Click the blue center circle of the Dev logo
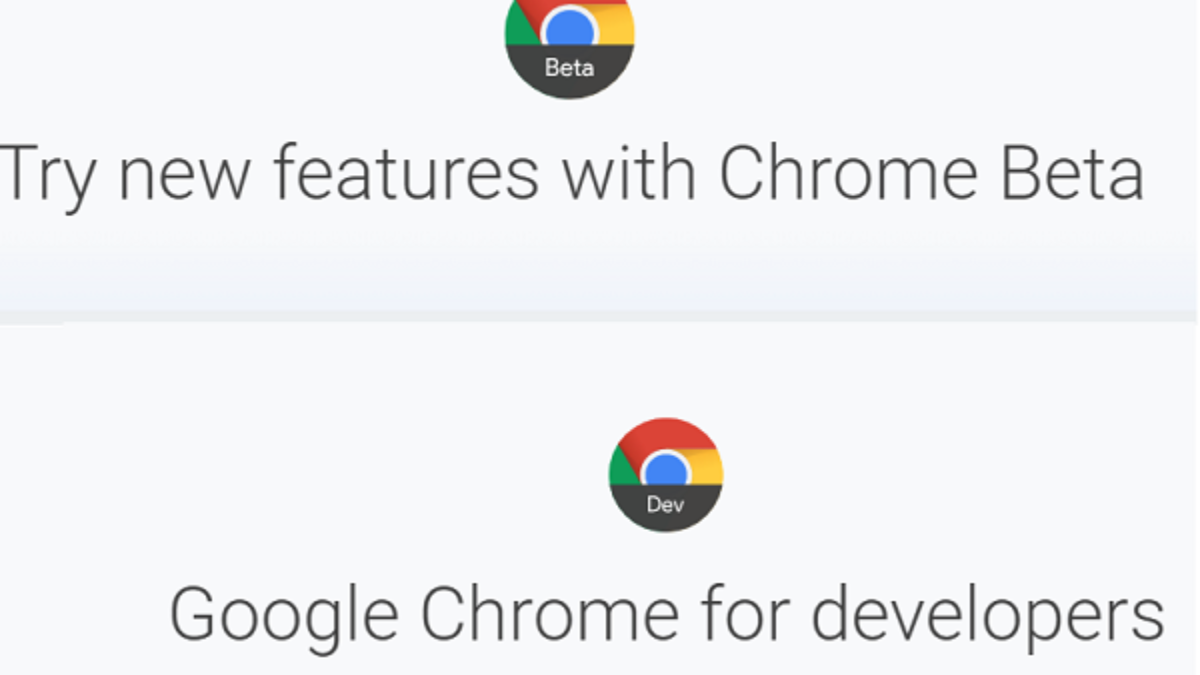 tap(665, 470)
